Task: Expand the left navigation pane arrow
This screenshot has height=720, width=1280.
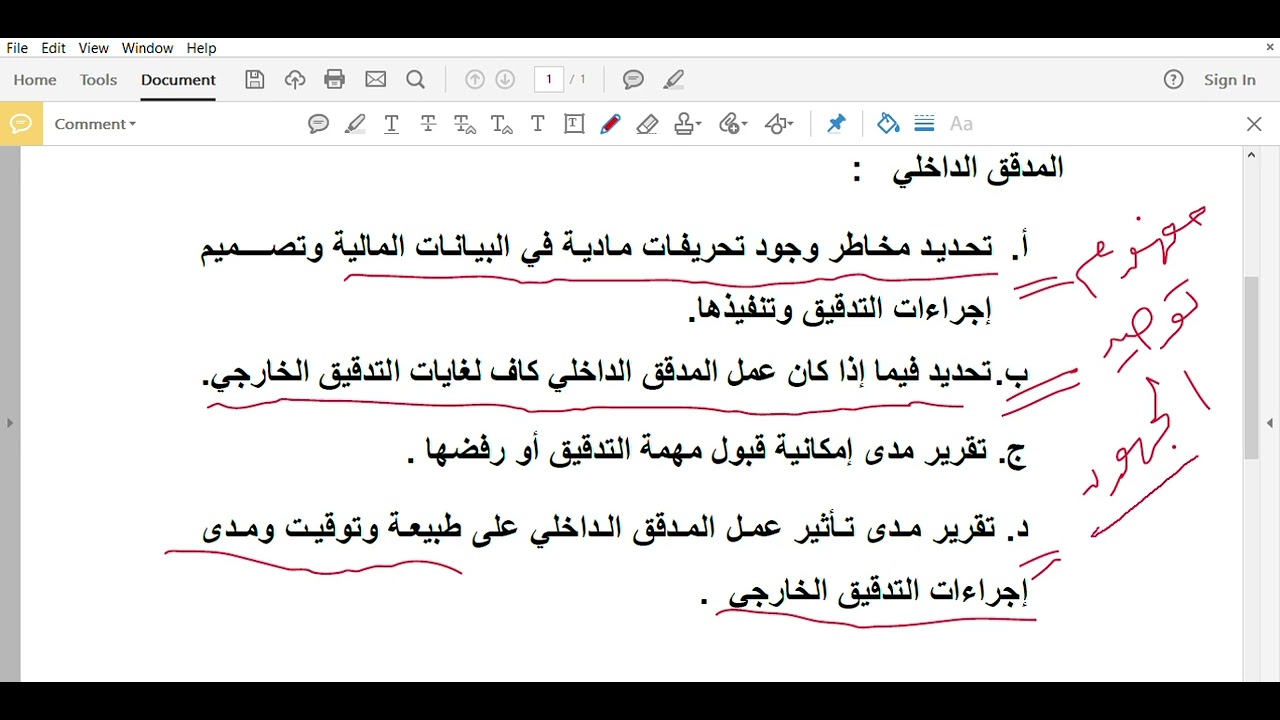Action: tap(10, 423)
